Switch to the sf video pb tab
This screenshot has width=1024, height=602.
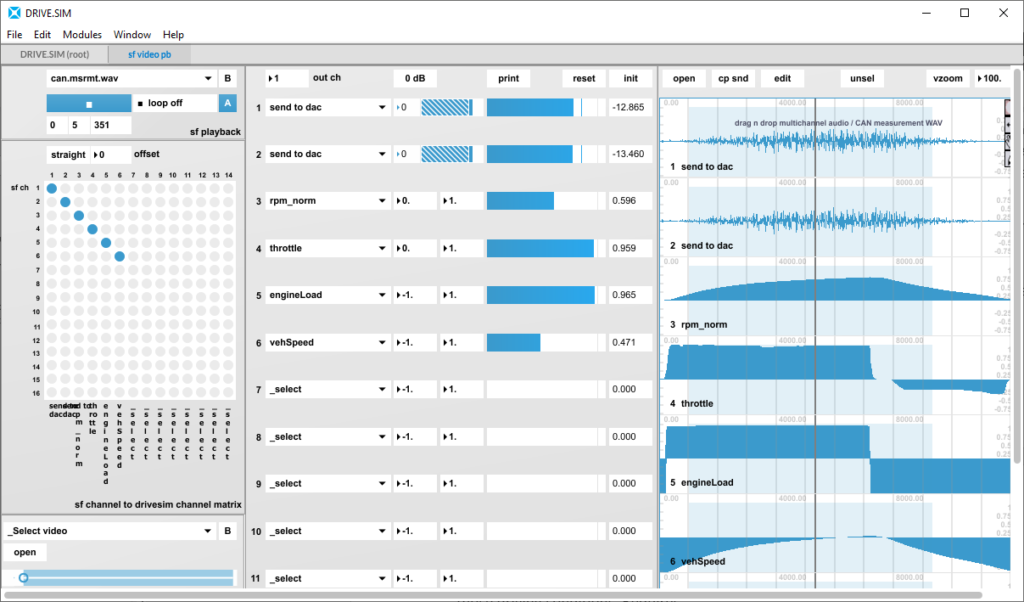pyautogui.click(x=150, y=55)
